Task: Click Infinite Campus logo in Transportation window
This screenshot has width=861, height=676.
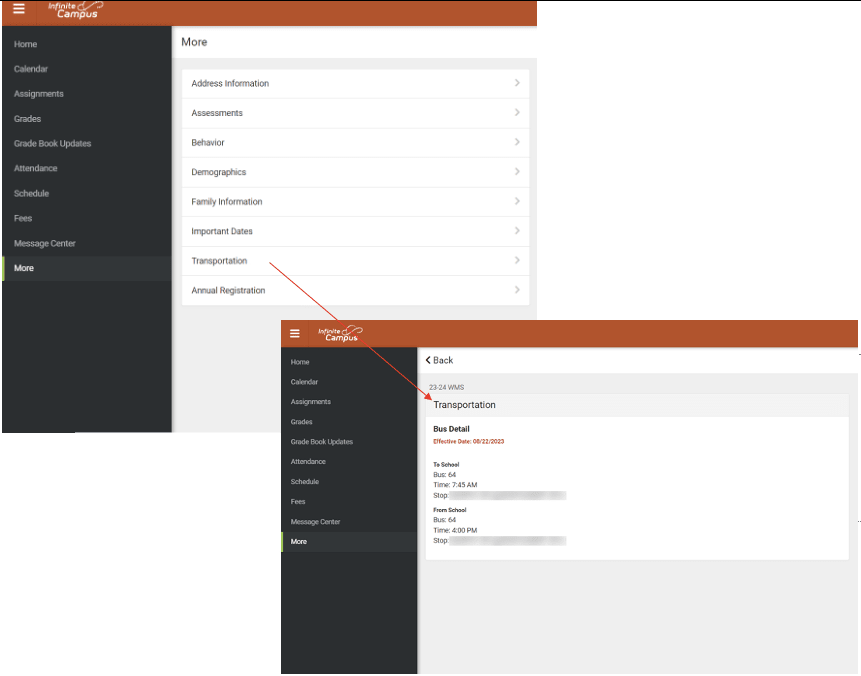Action: (340, 334)
